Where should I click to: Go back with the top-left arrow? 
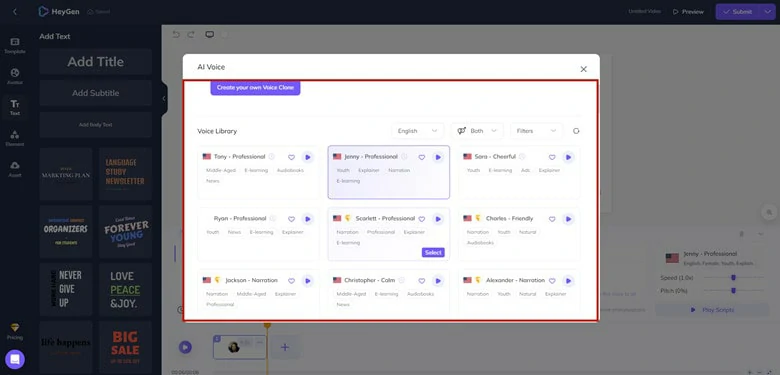coord(14,11)
